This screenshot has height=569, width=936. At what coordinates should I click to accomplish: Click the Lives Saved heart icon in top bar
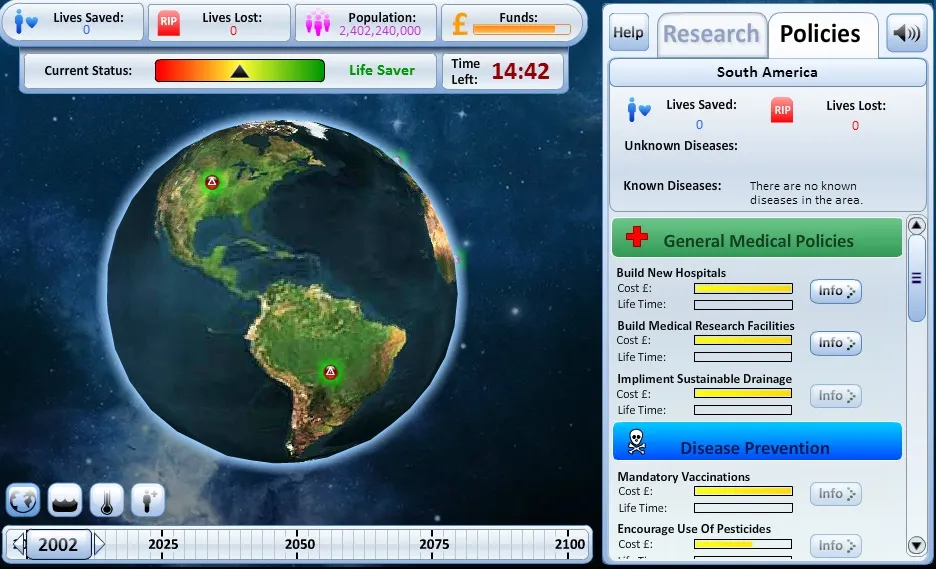coord(26,22)
